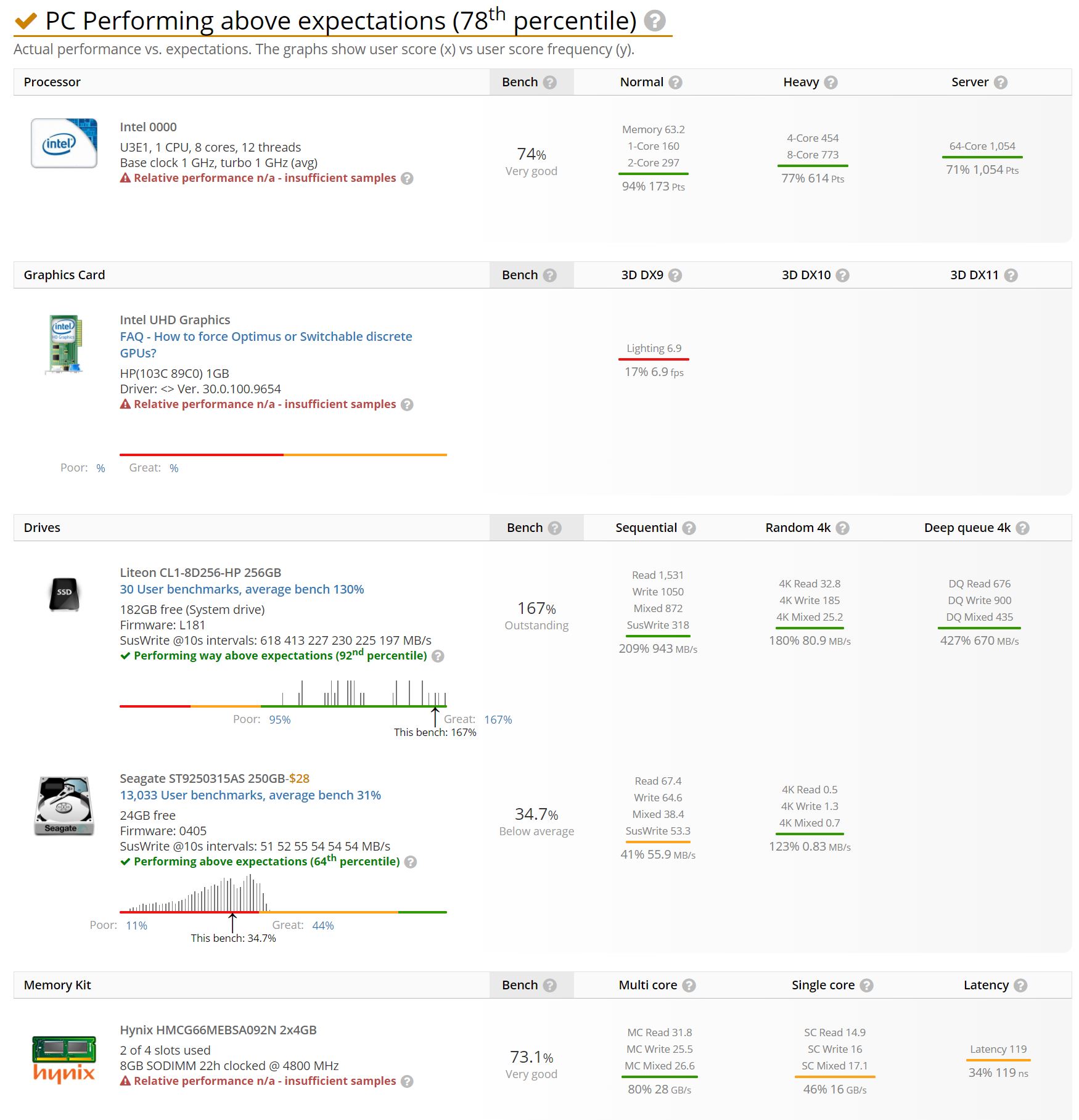Open help icon next to Processor Bench
1079x1120 pixels.
point(550,83)
